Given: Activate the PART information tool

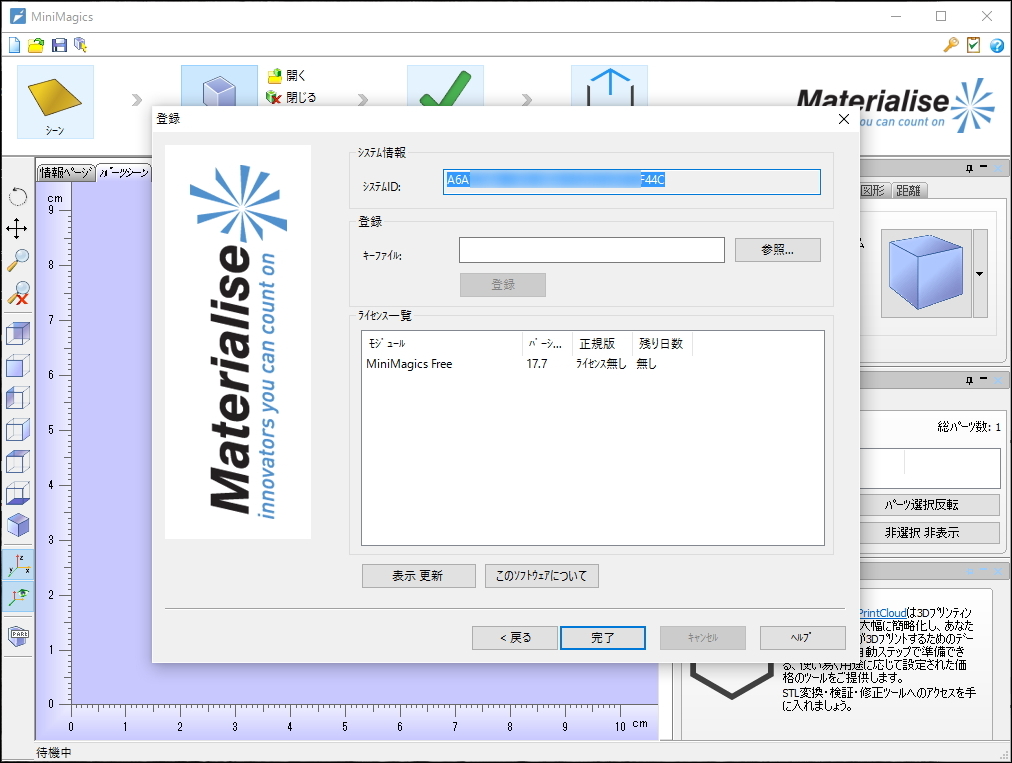Looking at the screenshot, I should point(17,635).
